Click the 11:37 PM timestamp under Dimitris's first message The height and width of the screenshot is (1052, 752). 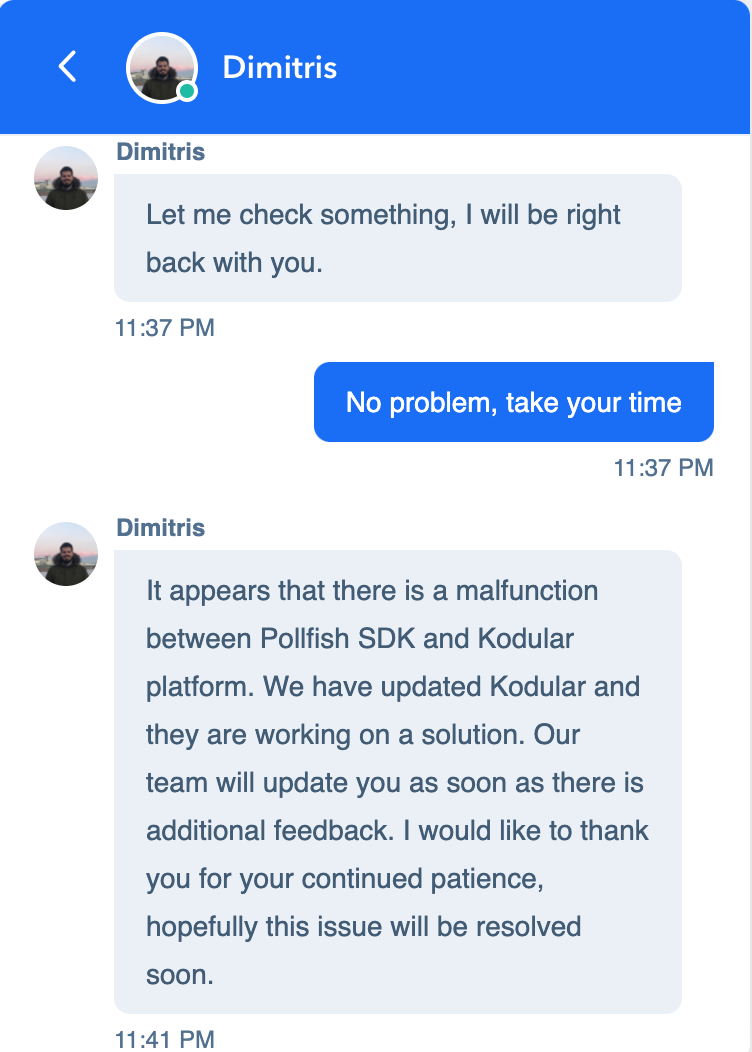164,327
